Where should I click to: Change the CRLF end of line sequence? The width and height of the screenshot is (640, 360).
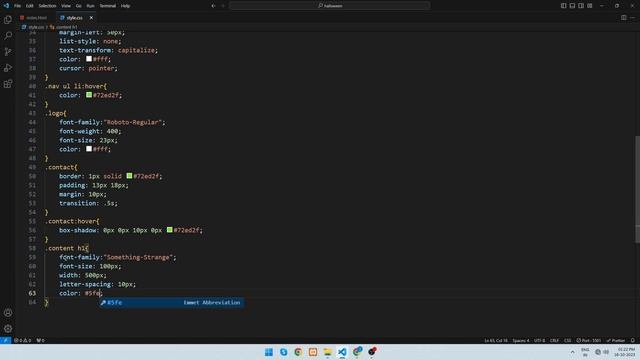(554, 340)
